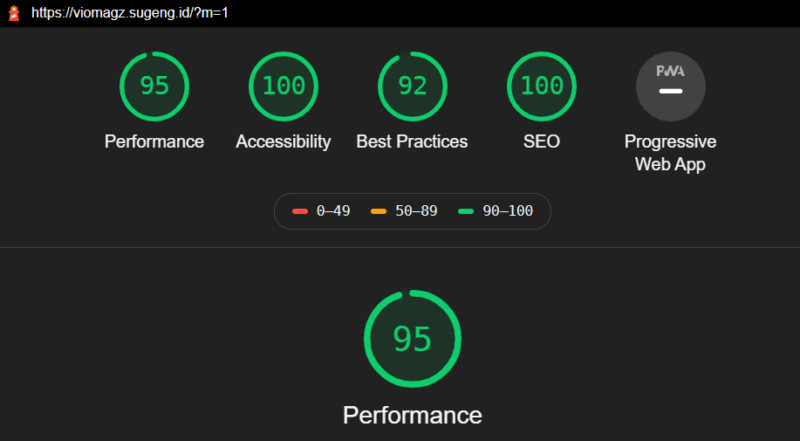Open the Progressive Web App label
The width and height of the screenshot is (800, 441).
(670, 153)
